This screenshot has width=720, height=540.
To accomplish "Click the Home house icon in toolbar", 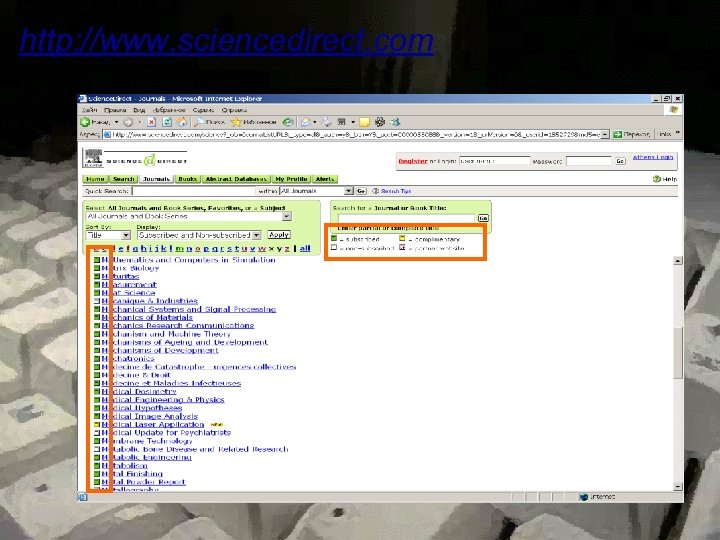I will coord(182,122).
